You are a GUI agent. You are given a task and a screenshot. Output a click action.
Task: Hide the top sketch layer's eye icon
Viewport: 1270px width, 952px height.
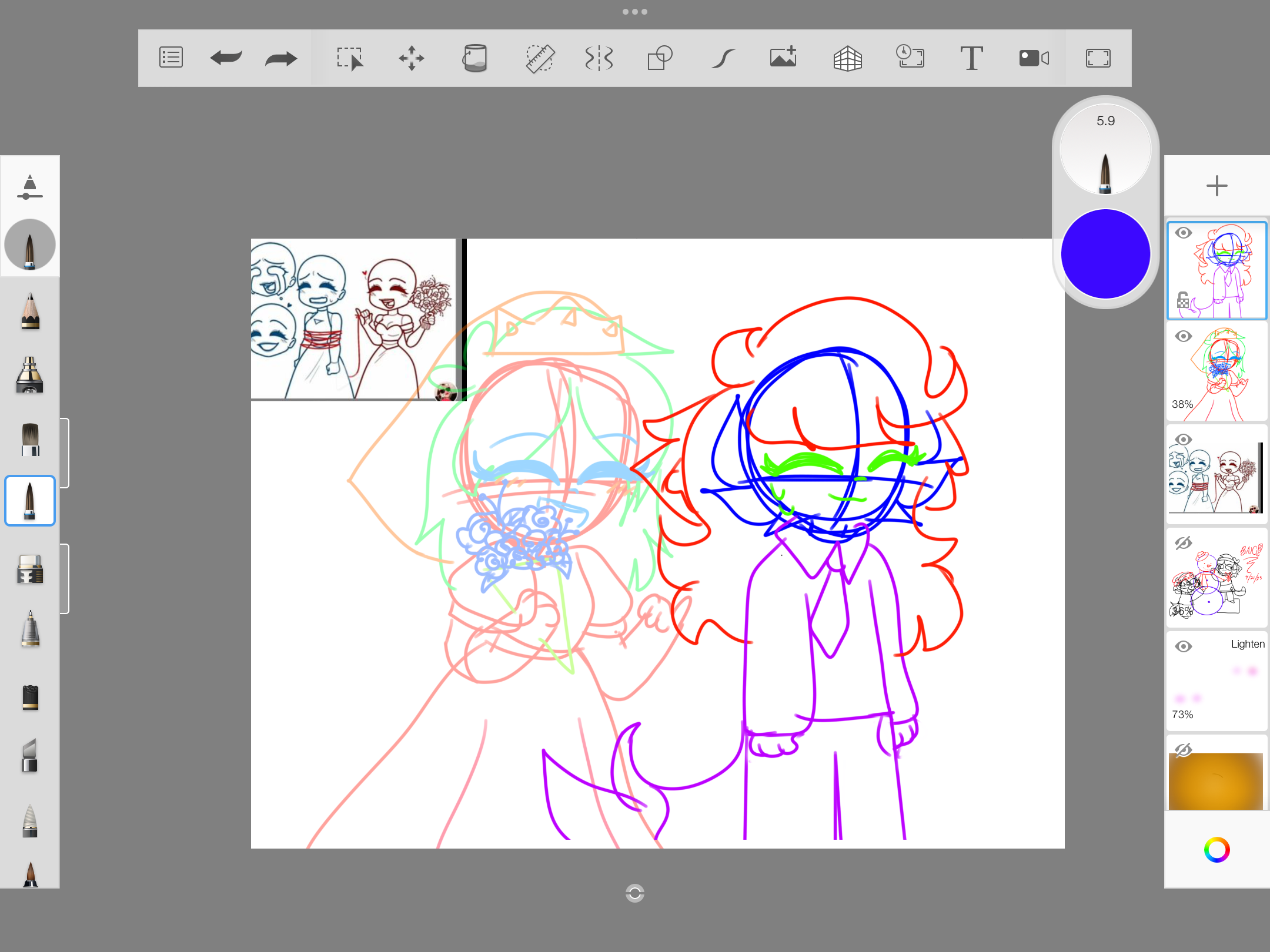[x=1184, y=233]
